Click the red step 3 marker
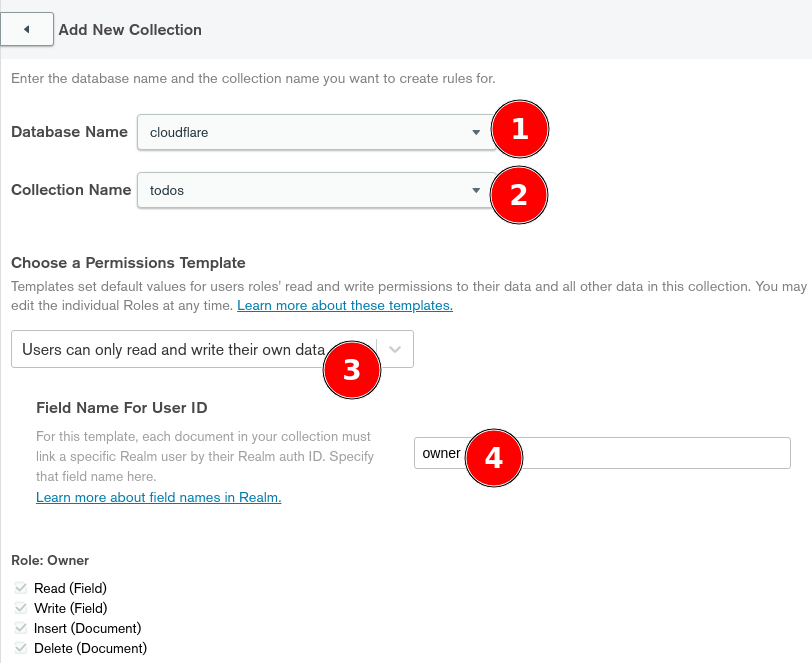The height and width of the screenshot is (663, 812). click(x=352, y=370)
